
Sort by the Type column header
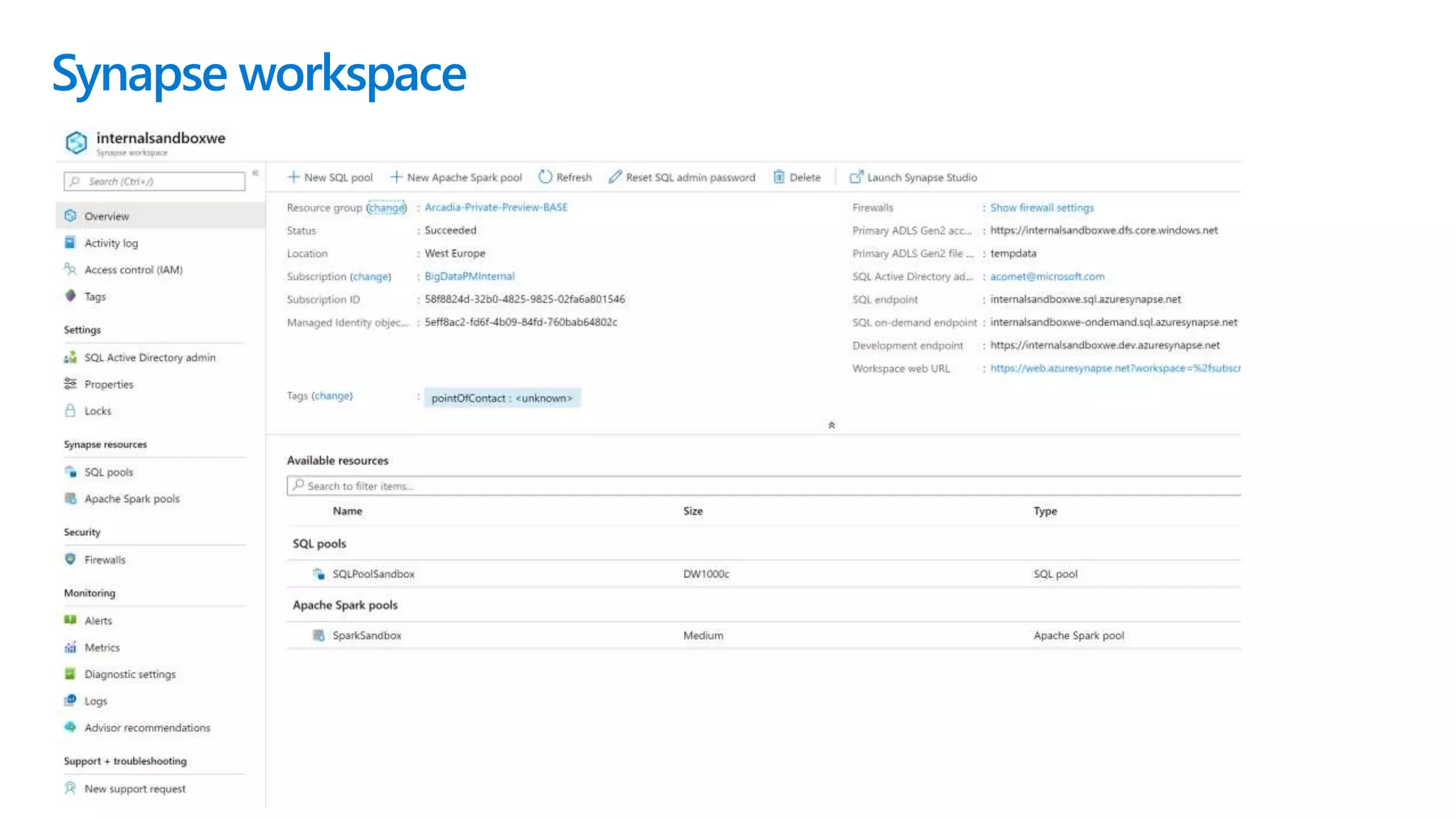1045,510
